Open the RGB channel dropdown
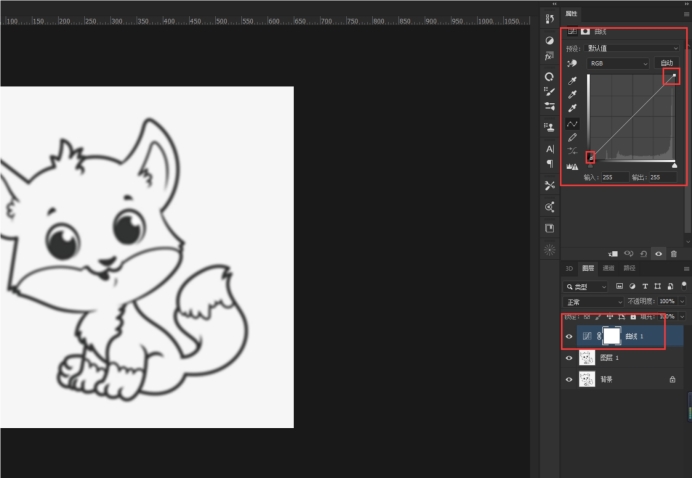The height and width of the screenshot is (478, 692). pyautogui.click(x=617, y=64)
